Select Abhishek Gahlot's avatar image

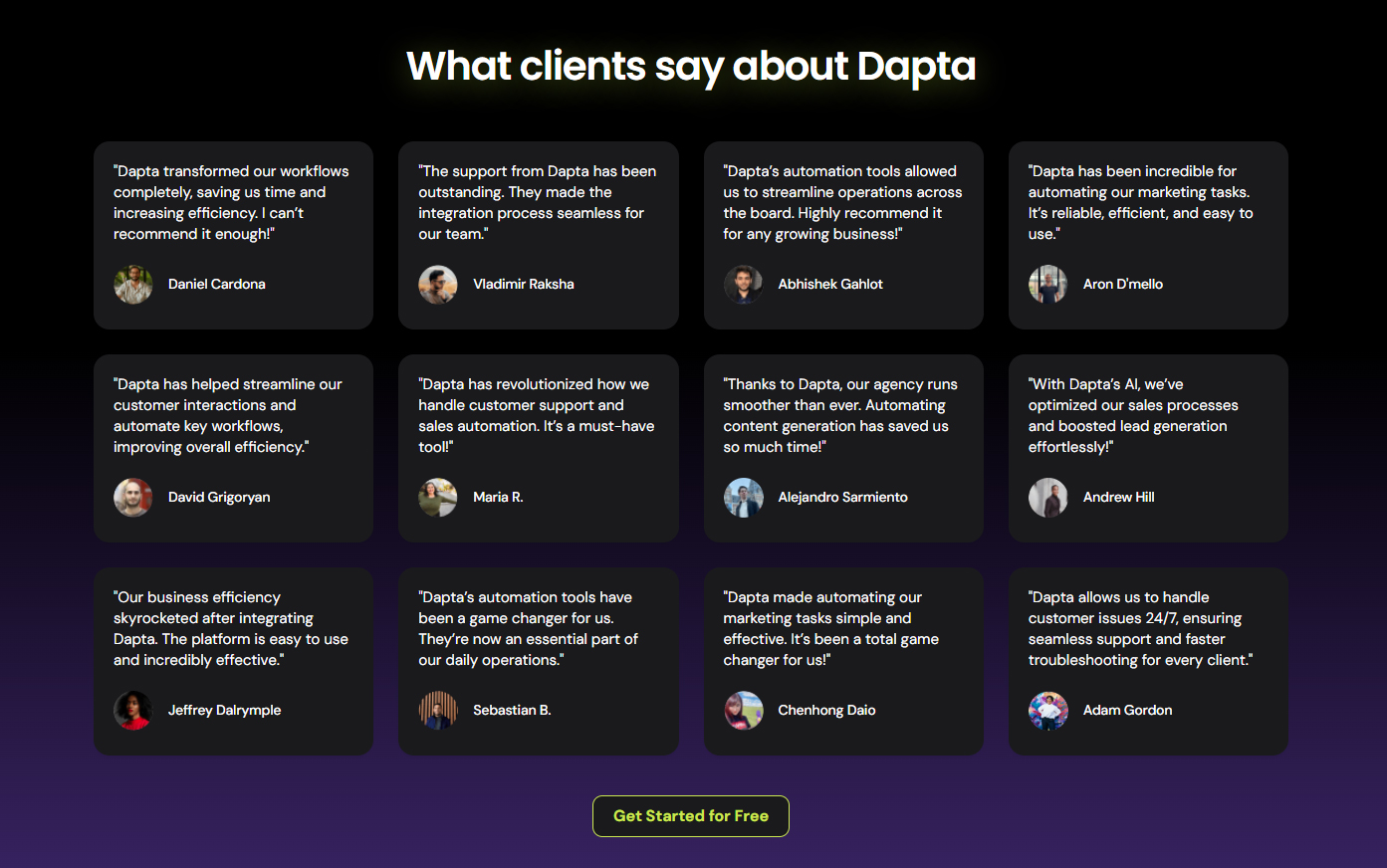[x=743, y=285]
